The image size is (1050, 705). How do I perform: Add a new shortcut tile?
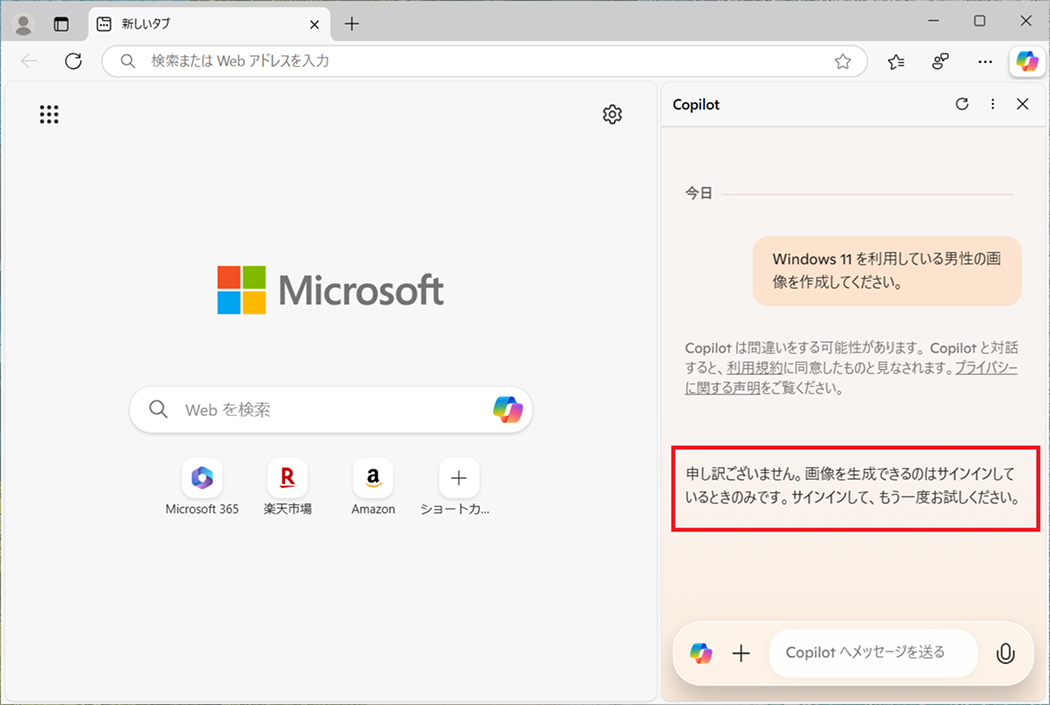459,487
